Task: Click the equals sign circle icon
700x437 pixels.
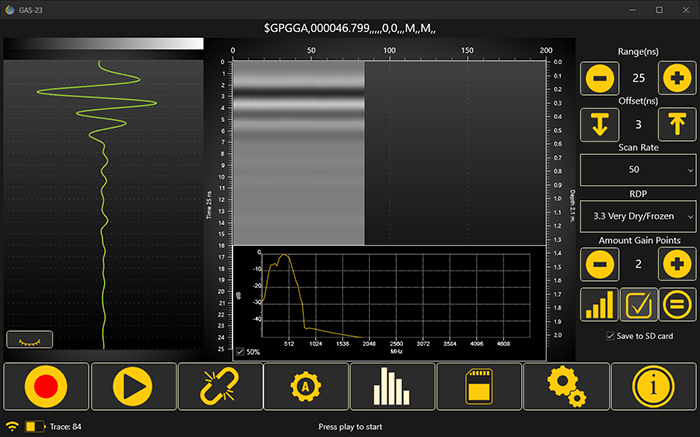Action: click(x=677, y=305)
